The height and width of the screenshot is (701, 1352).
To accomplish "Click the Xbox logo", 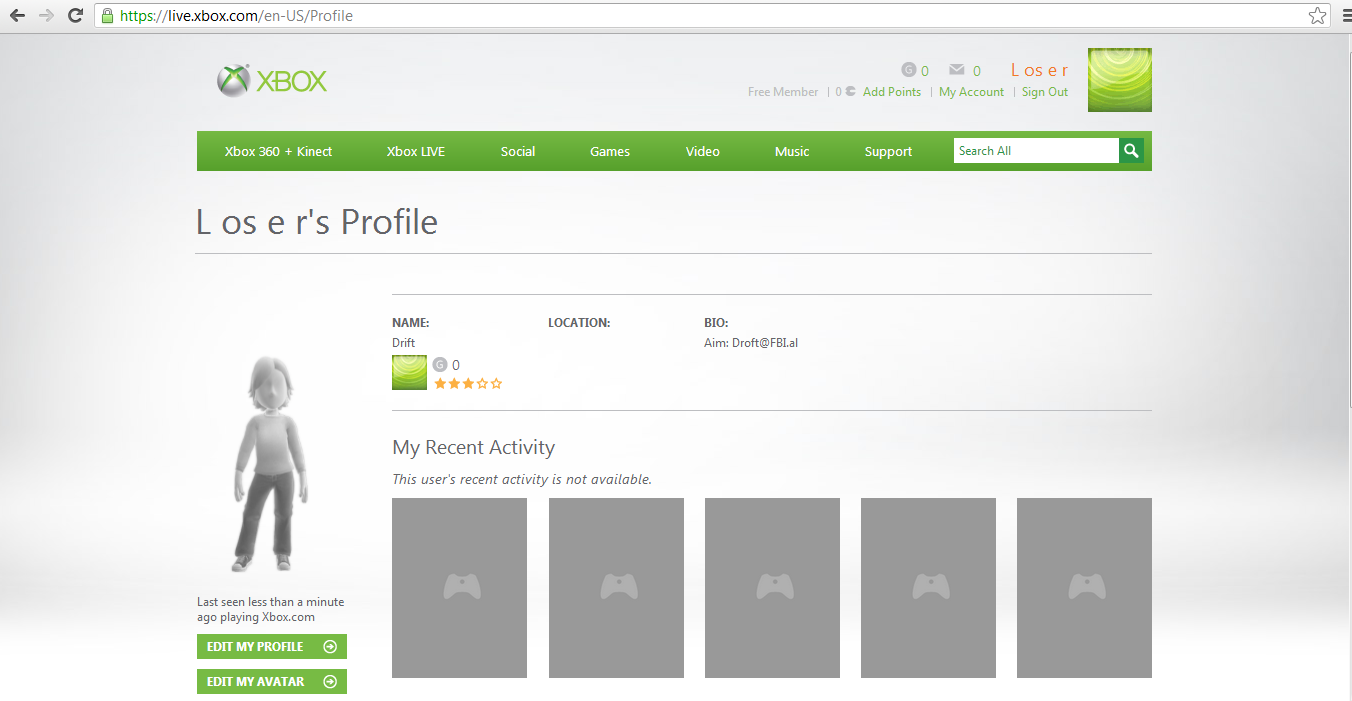I will (x=272, y=81).
